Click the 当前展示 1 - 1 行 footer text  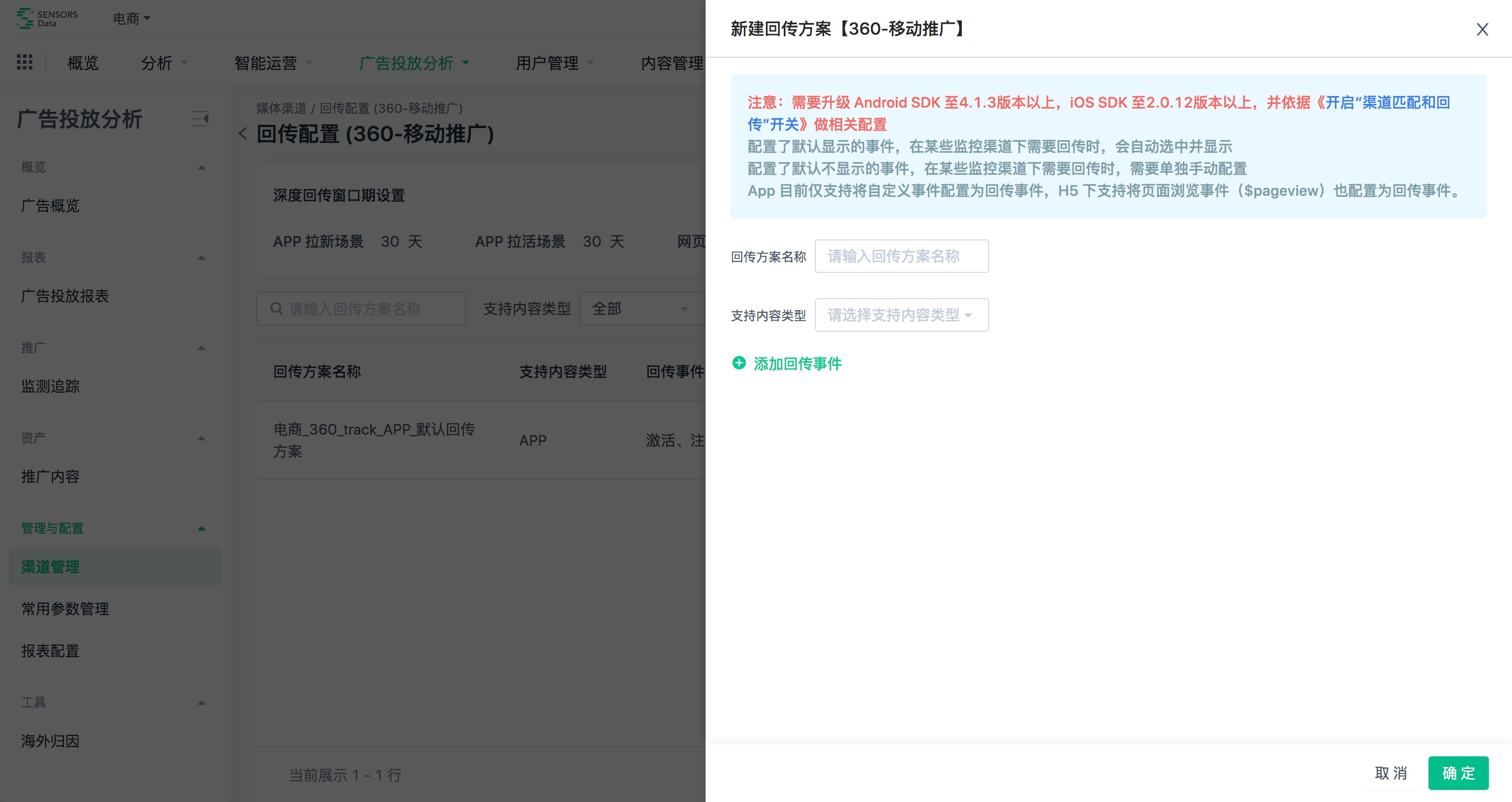tap(345, 776)
